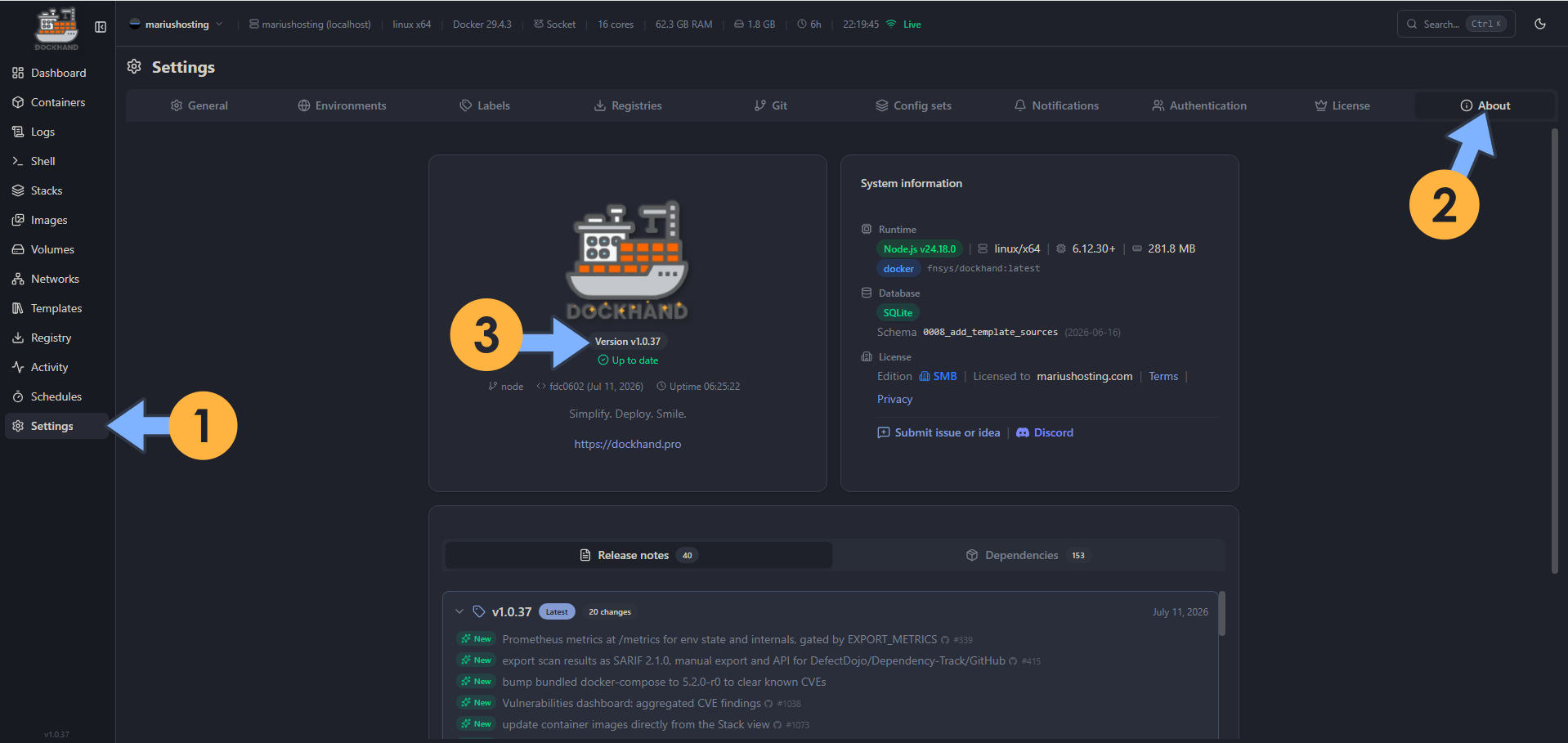Image resolution: width=1568 pixels, height=743 pixels.
Task: Click the mariushosting (localhost) host label
Action: coord(310,25)
